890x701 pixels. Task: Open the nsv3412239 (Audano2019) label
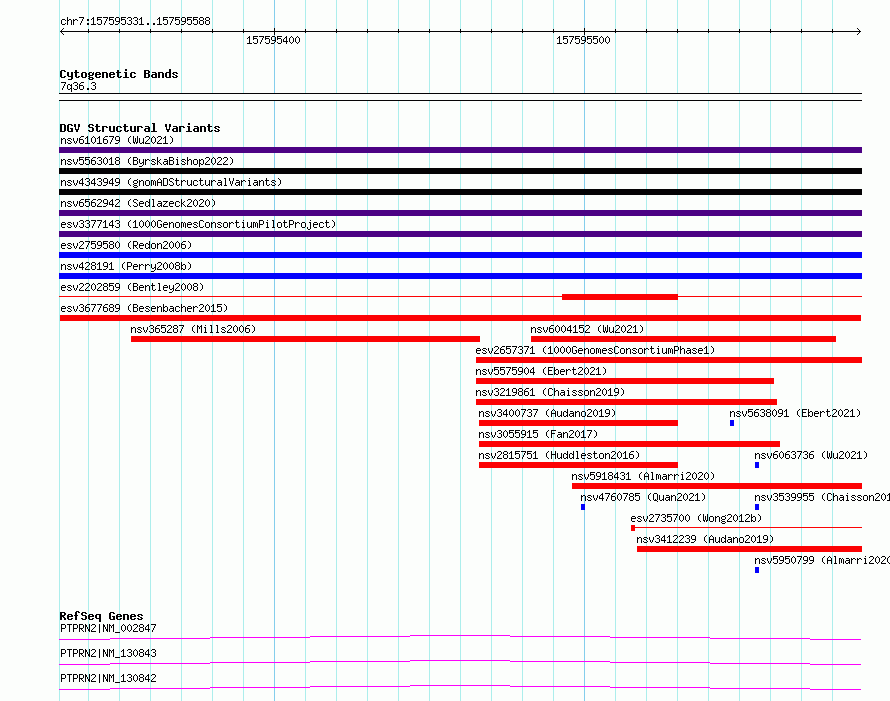point(705,539)
